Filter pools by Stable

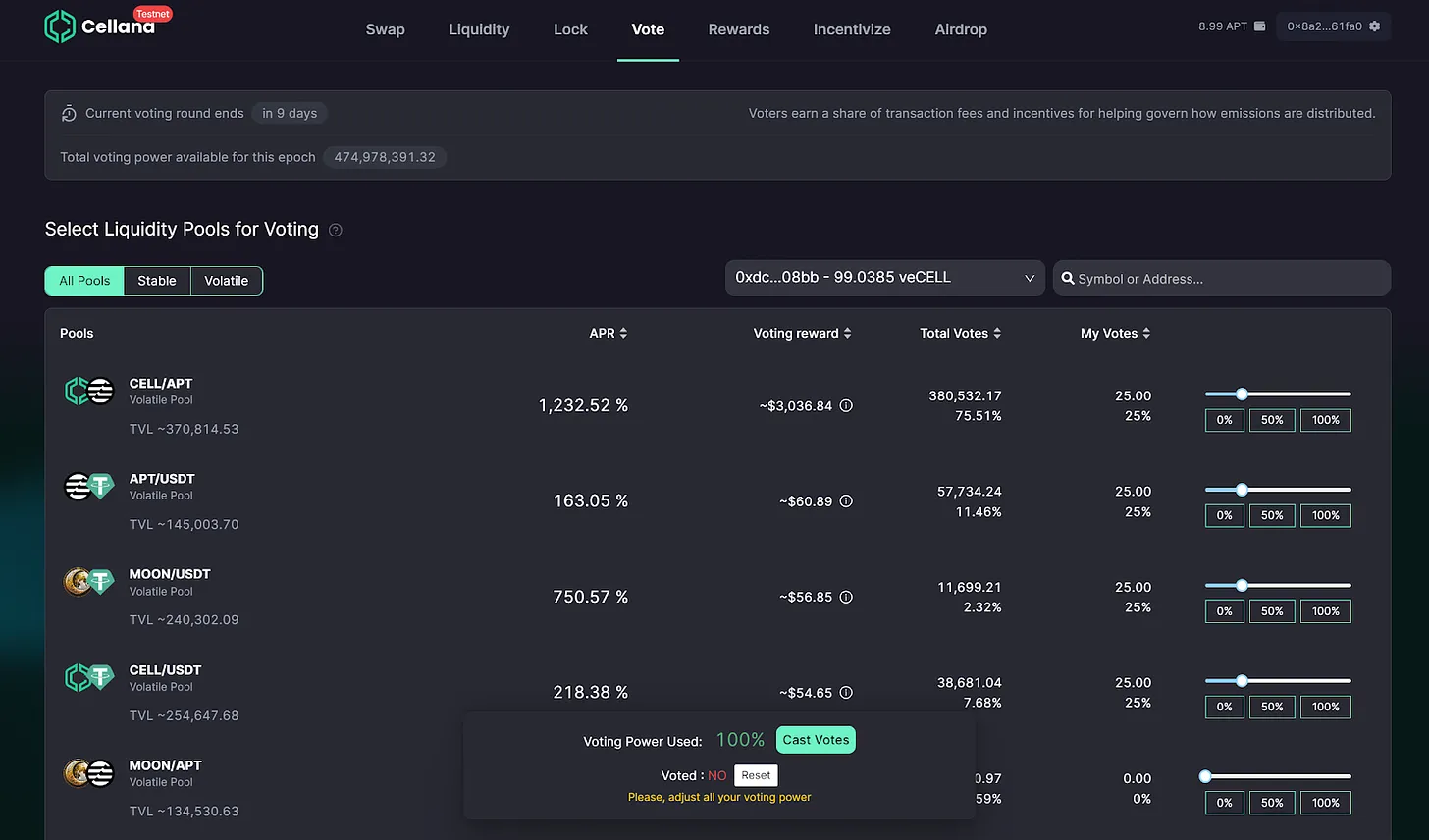click(157, 281)
